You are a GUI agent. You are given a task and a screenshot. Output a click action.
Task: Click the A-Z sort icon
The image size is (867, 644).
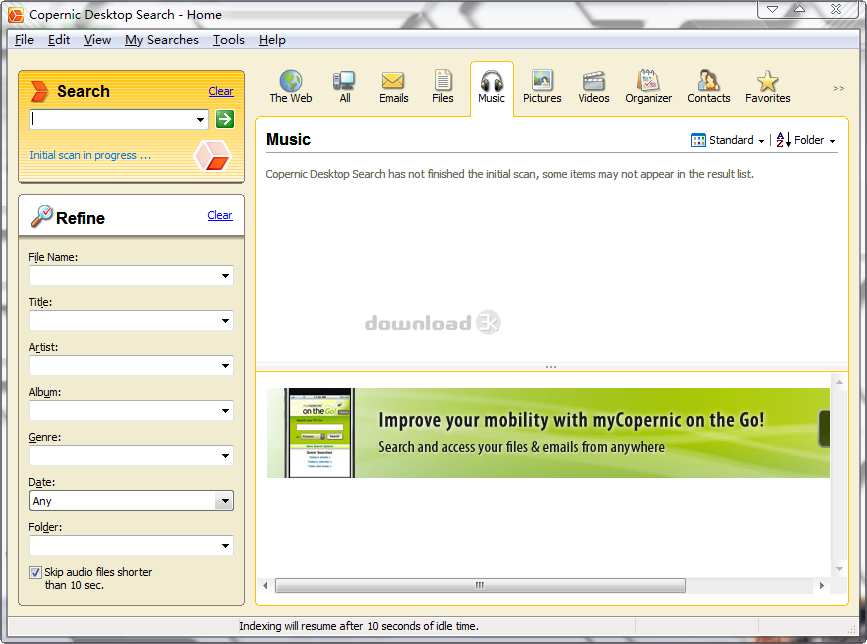(783, 140)
